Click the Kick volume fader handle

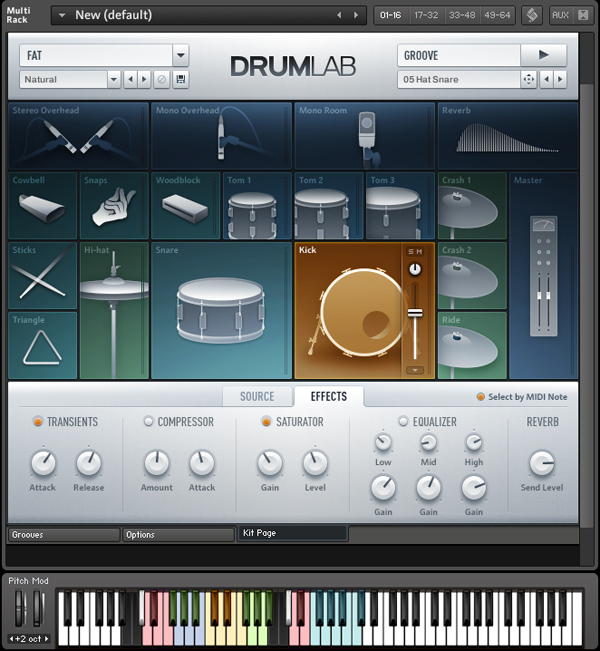coord(415,313)
